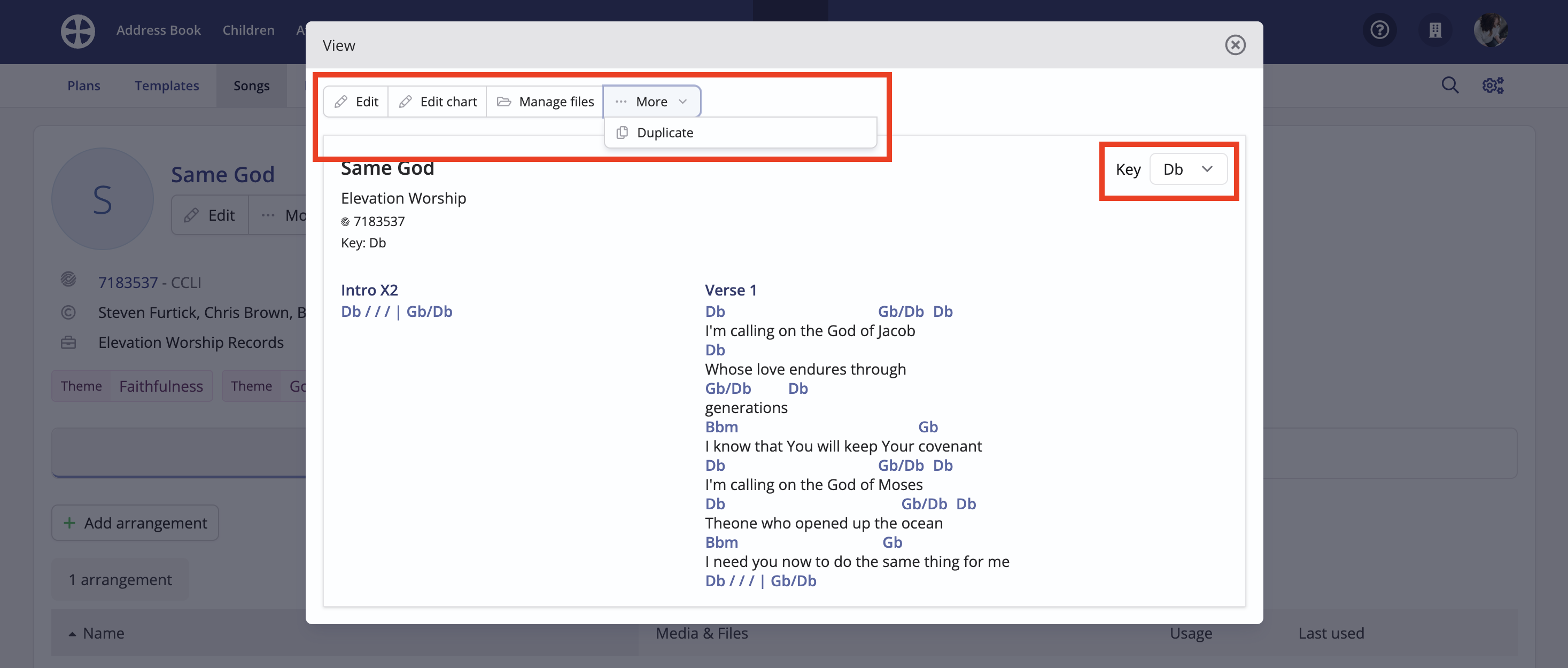The height and width of the screenshot is (668, 1568).
Task: Click the plus icon on Add arrangement
Action: [x=69, y=523]
